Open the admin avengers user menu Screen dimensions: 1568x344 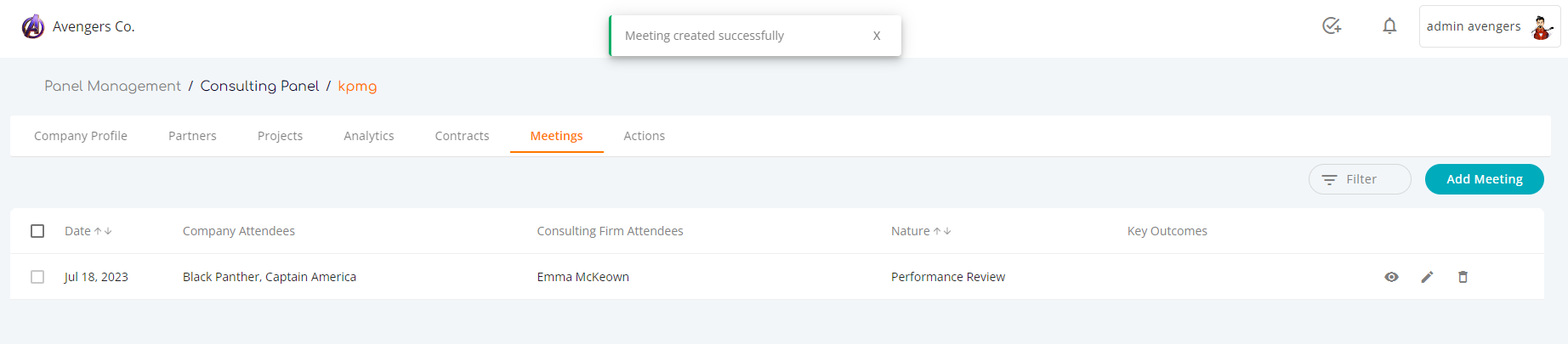1490,26
